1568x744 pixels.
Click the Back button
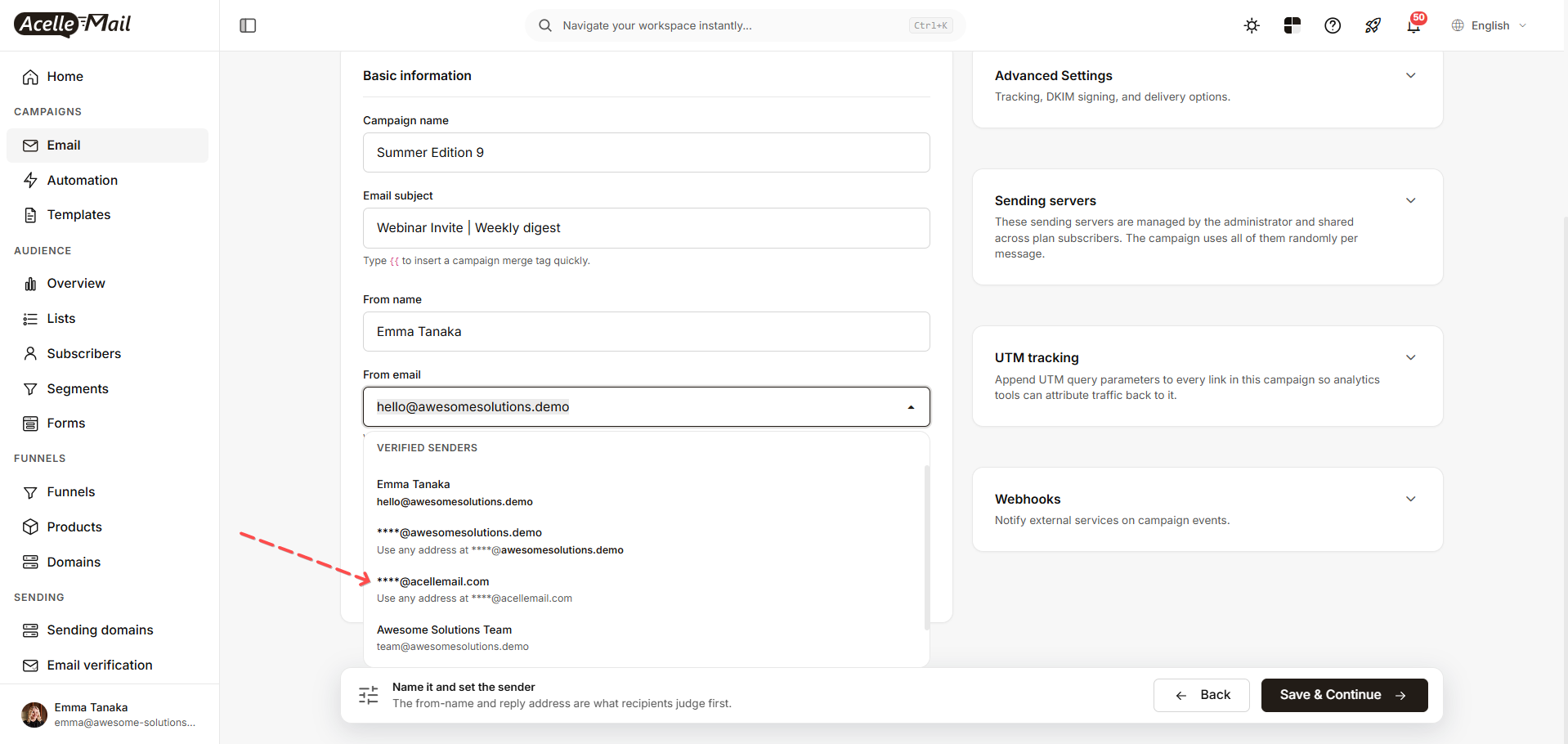pyautogui.click(x=1202, y=695)
